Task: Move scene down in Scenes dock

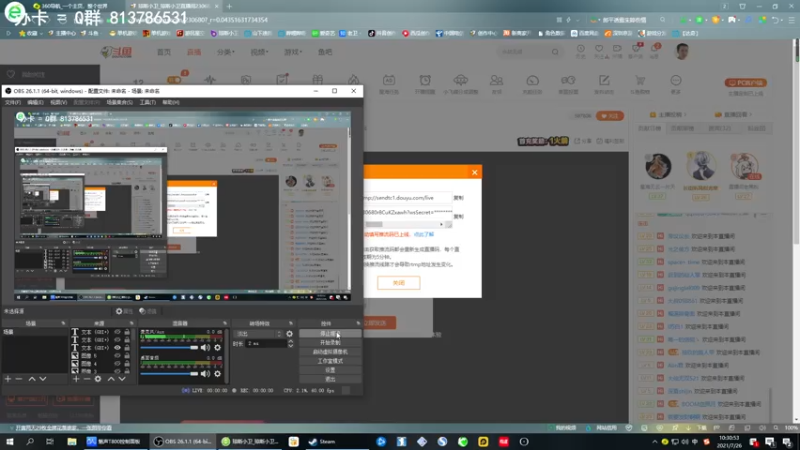Action: [x=43, y=379]
